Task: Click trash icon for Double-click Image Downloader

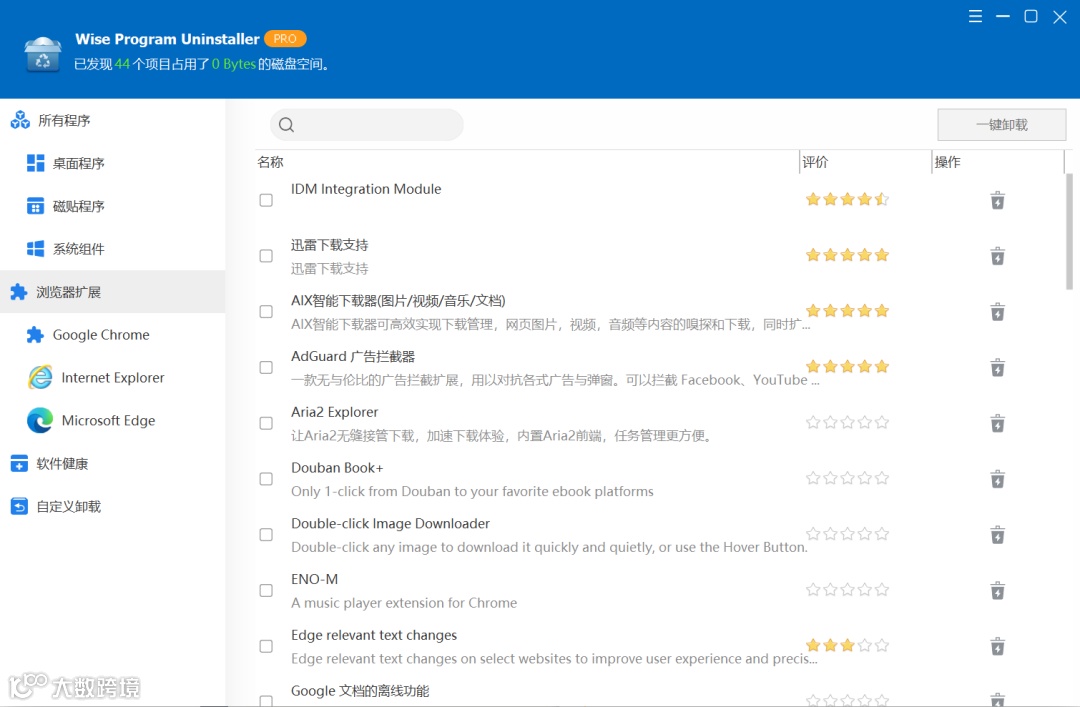Action: pos(997,535)
